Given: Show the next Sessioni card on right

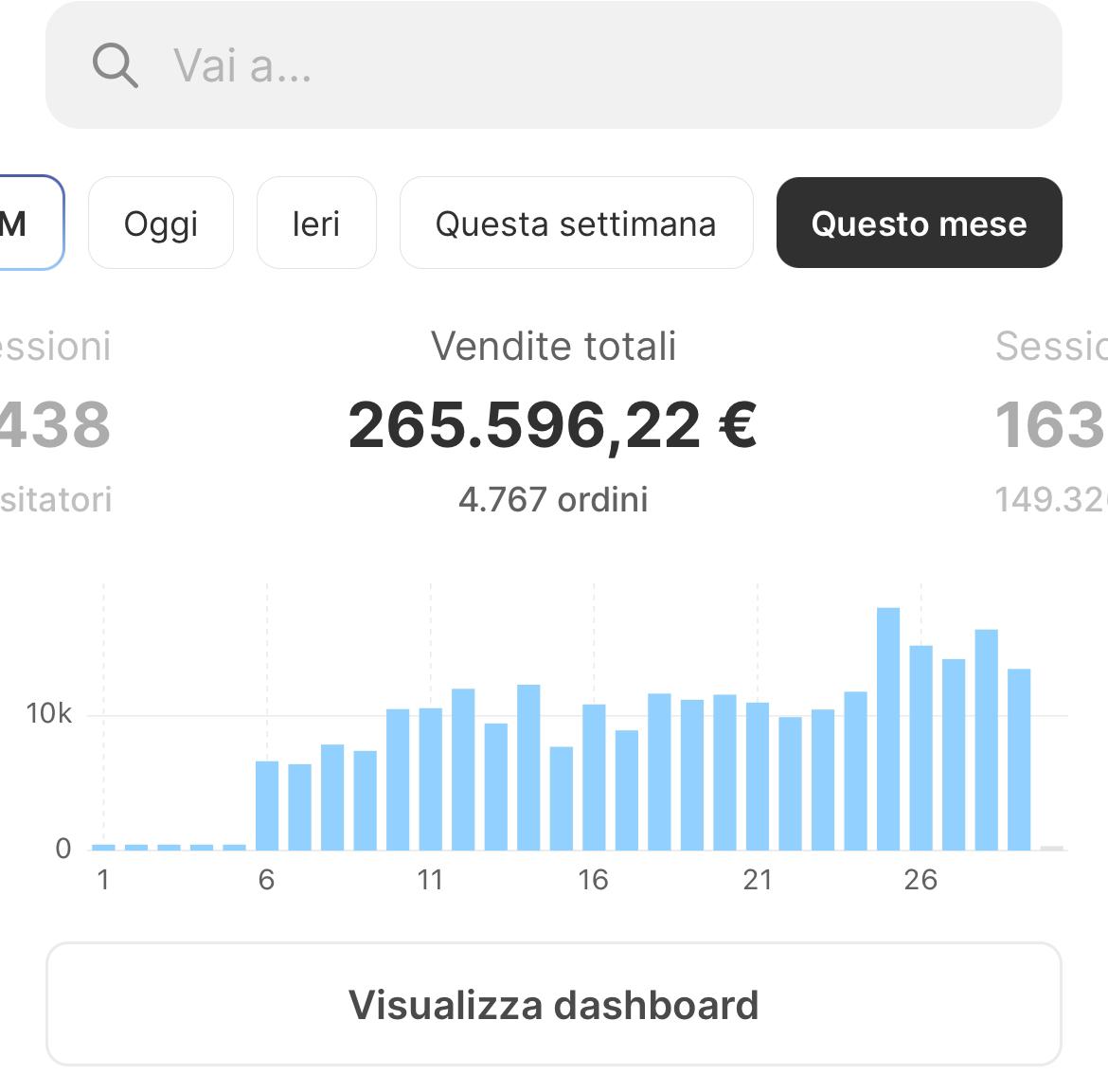Looking at the screenshot, I should point(1049,423).
